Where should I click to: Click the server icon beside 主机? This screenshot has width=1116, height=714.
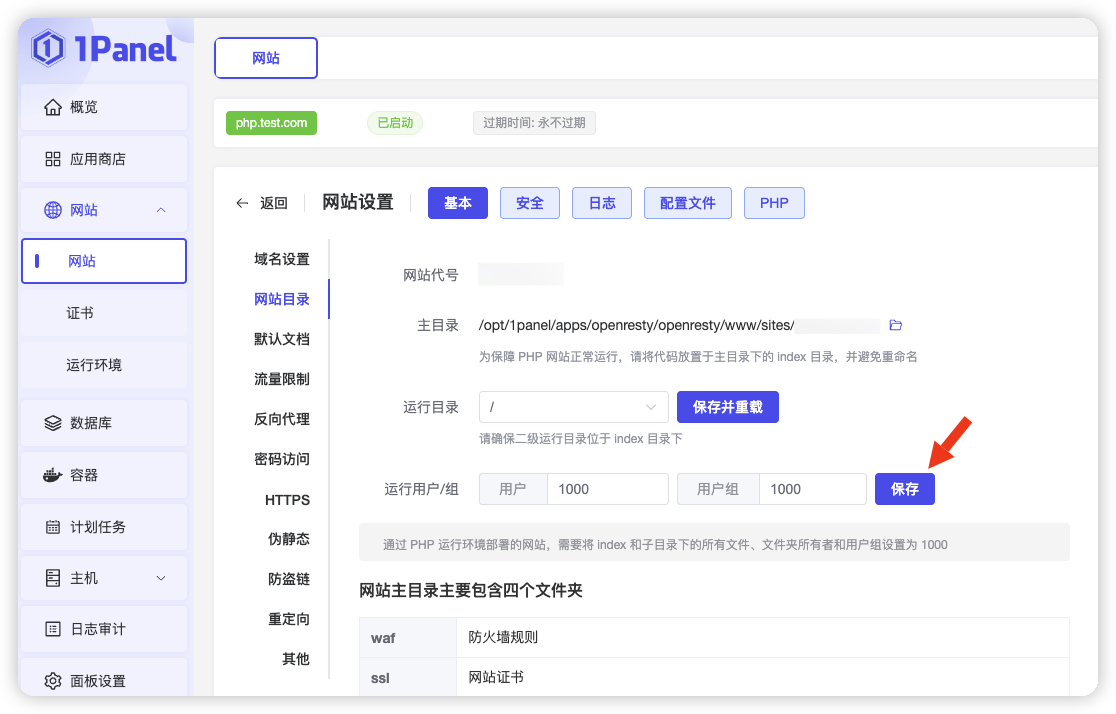point(53,578)
